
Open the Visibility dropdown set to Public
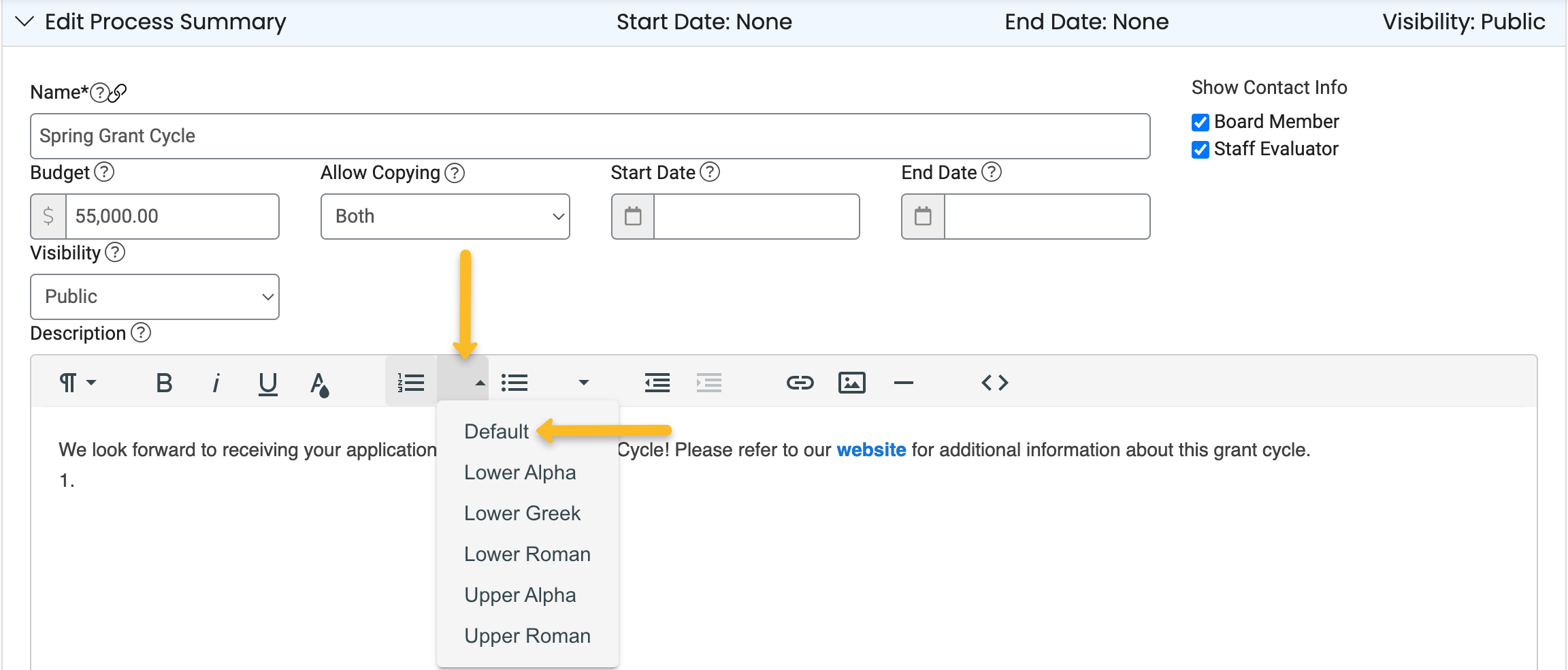pyautogui.click(x=154, y=297)
